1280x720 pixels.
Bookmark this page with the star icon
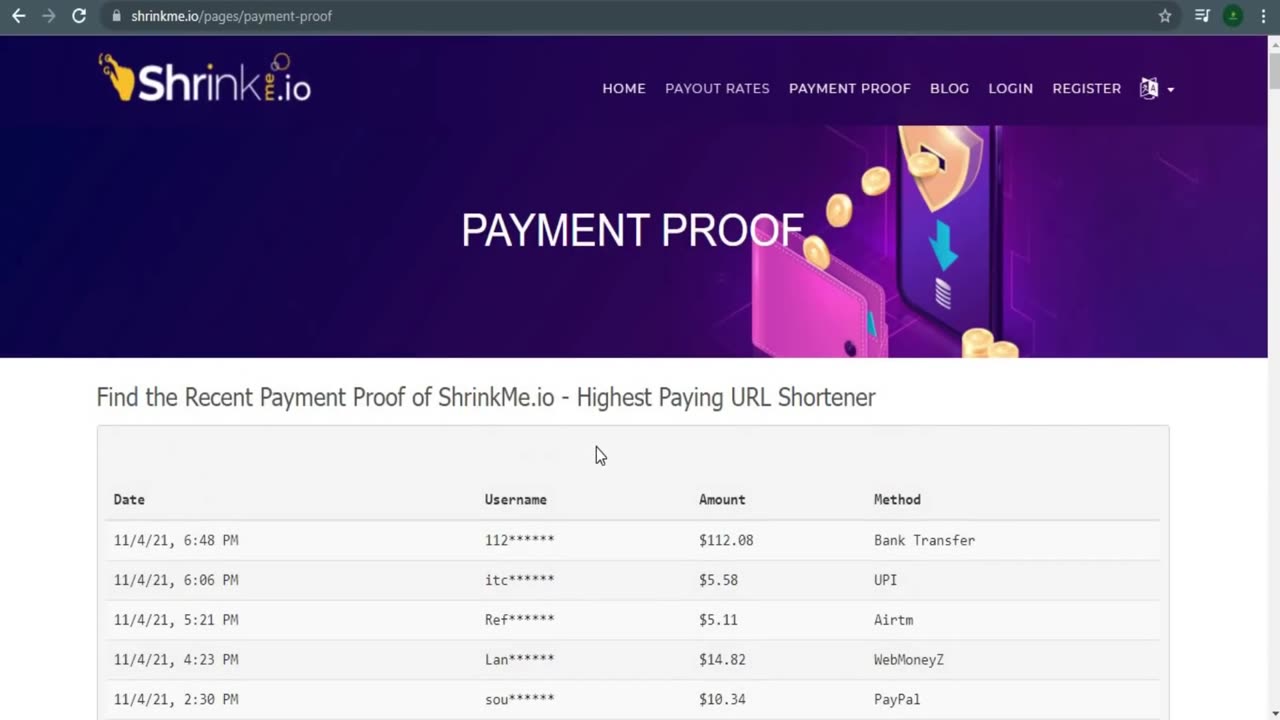click(1165, 16)
